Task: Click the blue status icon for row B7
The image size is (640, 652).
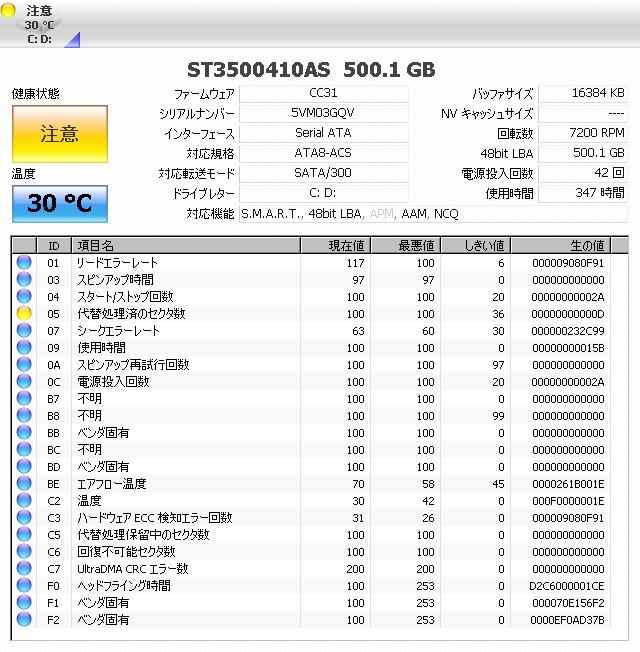Action: point(24,398)
